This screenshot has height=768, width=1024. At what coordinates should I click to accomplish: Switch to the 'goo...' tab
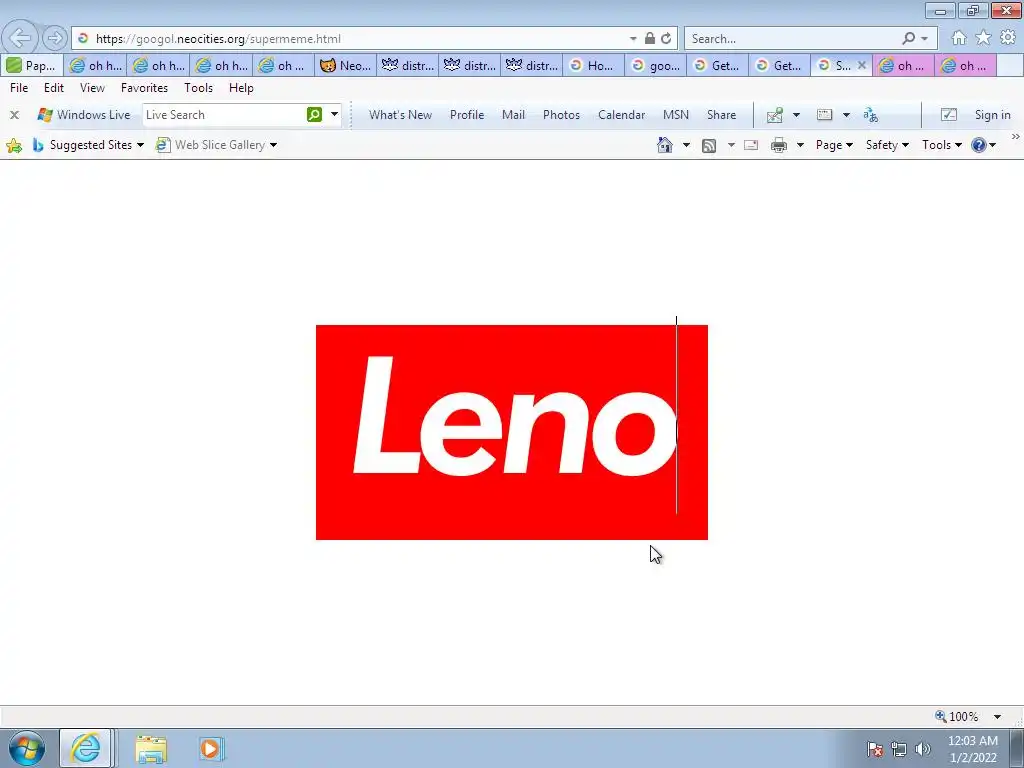click(656, 65)
